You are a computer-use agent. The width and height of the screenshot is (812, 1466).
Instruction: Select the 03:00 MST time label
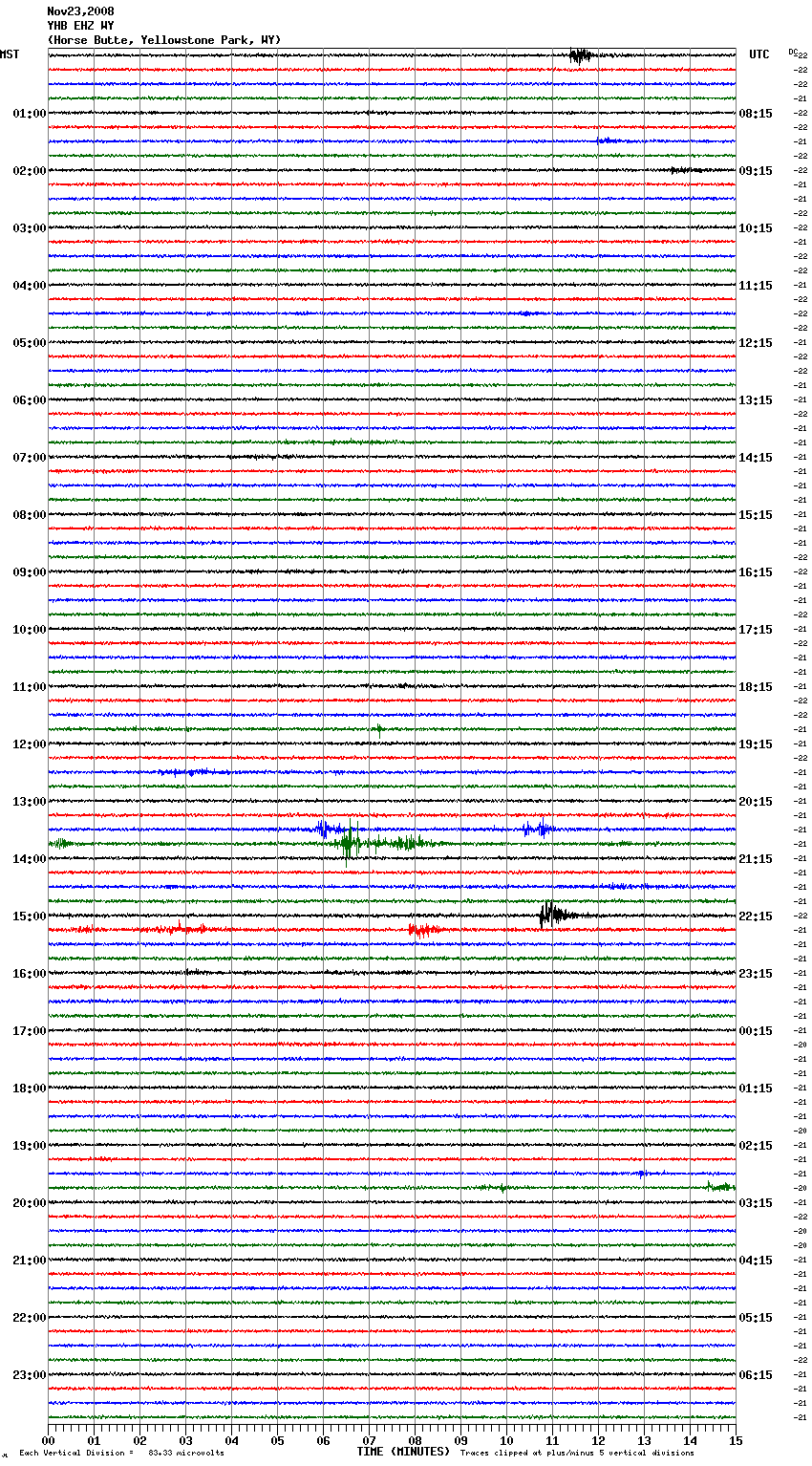pyautogui.click(x=30, y=228)
